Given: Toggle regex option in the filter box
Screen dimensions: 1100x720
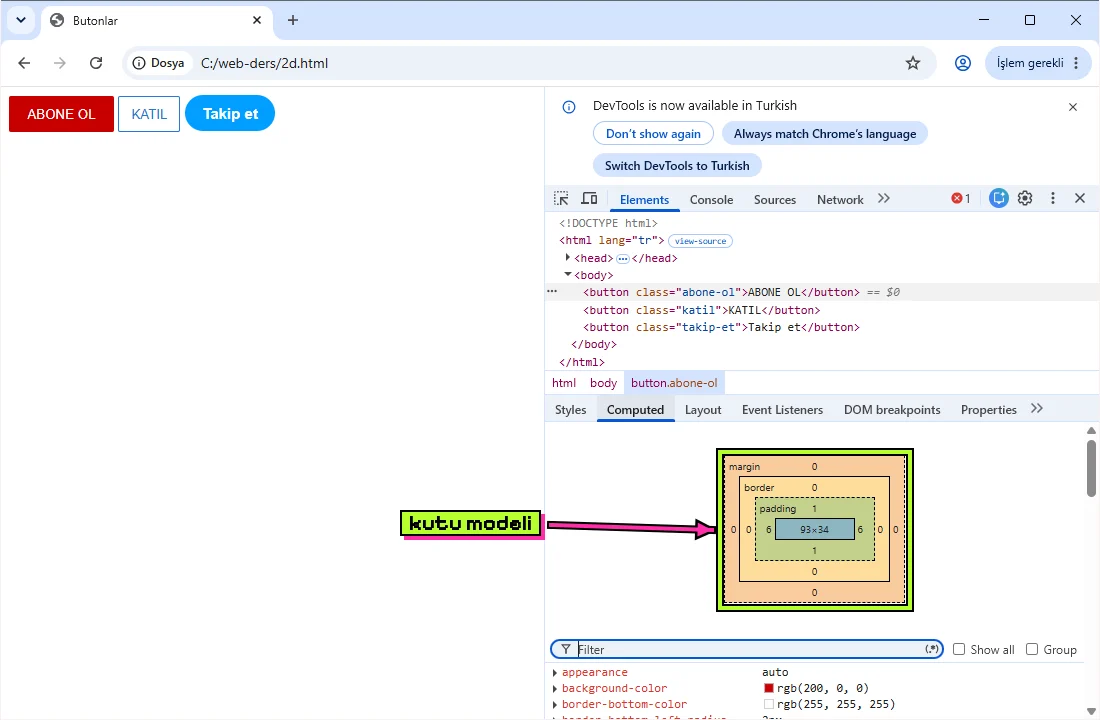Looking at the screenshot, I should pyautogui.click(x=932, y=649).
